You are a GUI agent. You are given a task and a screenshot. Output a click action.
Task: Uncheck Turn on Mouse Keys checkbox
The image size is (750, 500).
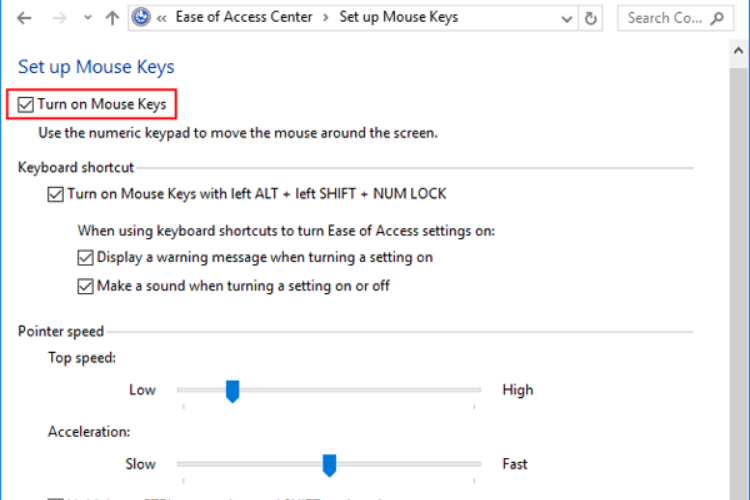25,104
